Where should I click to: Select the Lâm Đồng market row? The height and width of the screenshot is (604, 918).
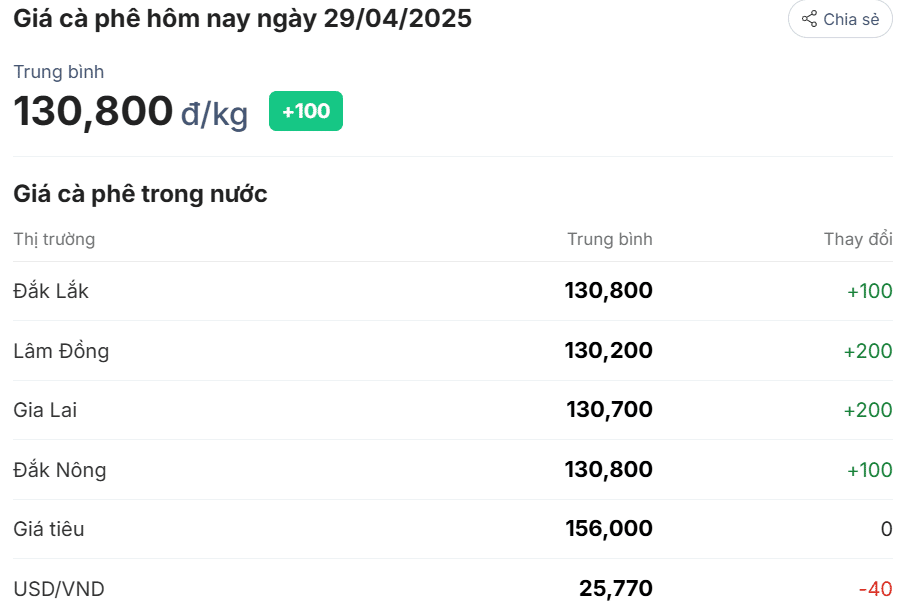pos(453,351)
